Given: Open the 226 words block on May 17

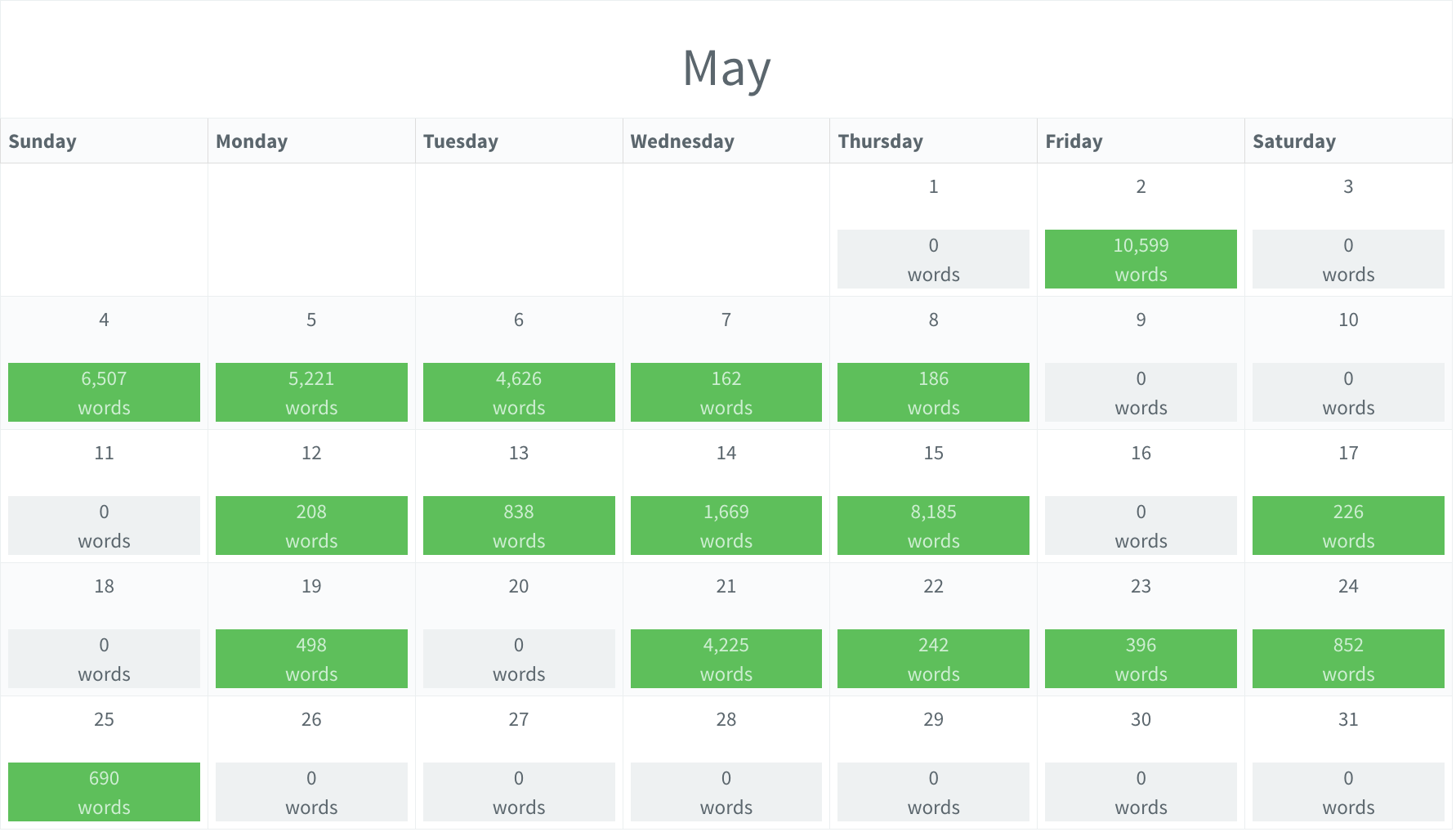Looking at the screenshot, I should (x=1348, y=526).
